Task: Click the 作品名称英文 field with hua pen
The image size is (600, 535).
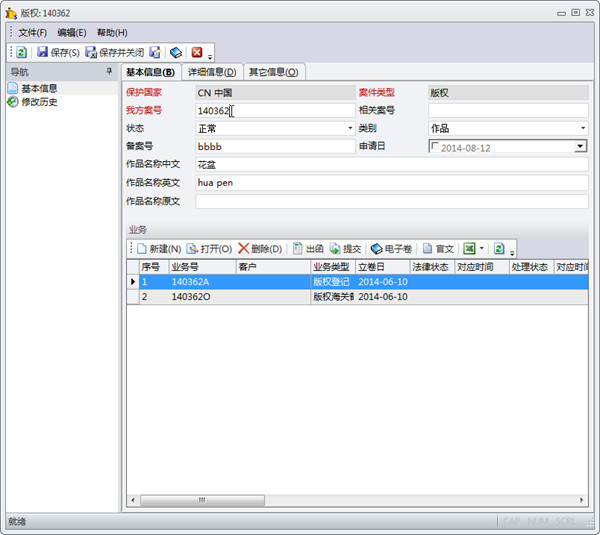Action: (392, 183)
